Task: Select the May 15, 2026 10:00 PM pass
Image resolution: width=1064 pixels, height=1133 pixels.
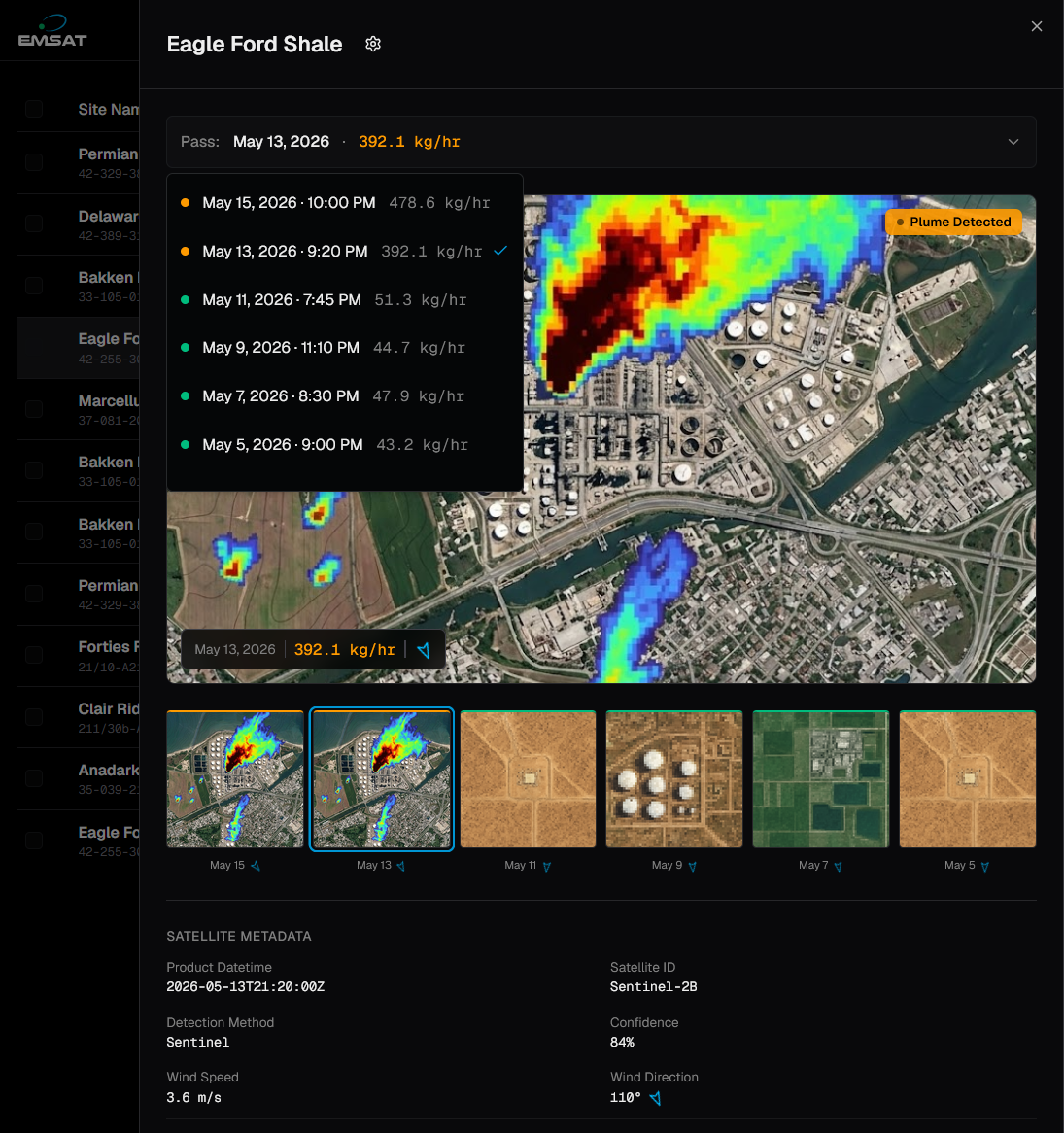Action: click(x=345, y=203)
